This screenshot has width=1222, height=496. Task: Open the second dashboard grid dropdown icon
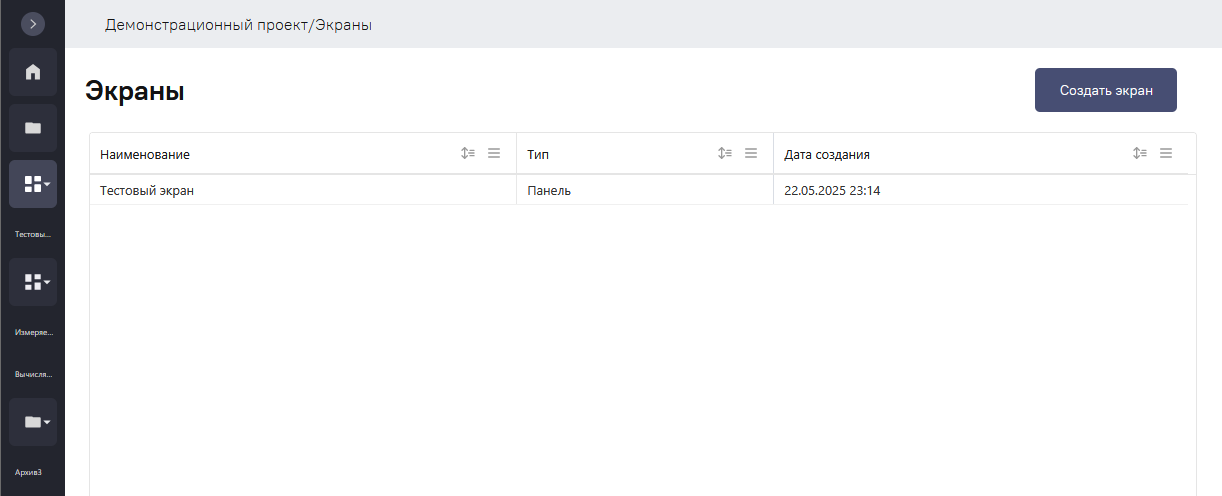coord(33,282)
